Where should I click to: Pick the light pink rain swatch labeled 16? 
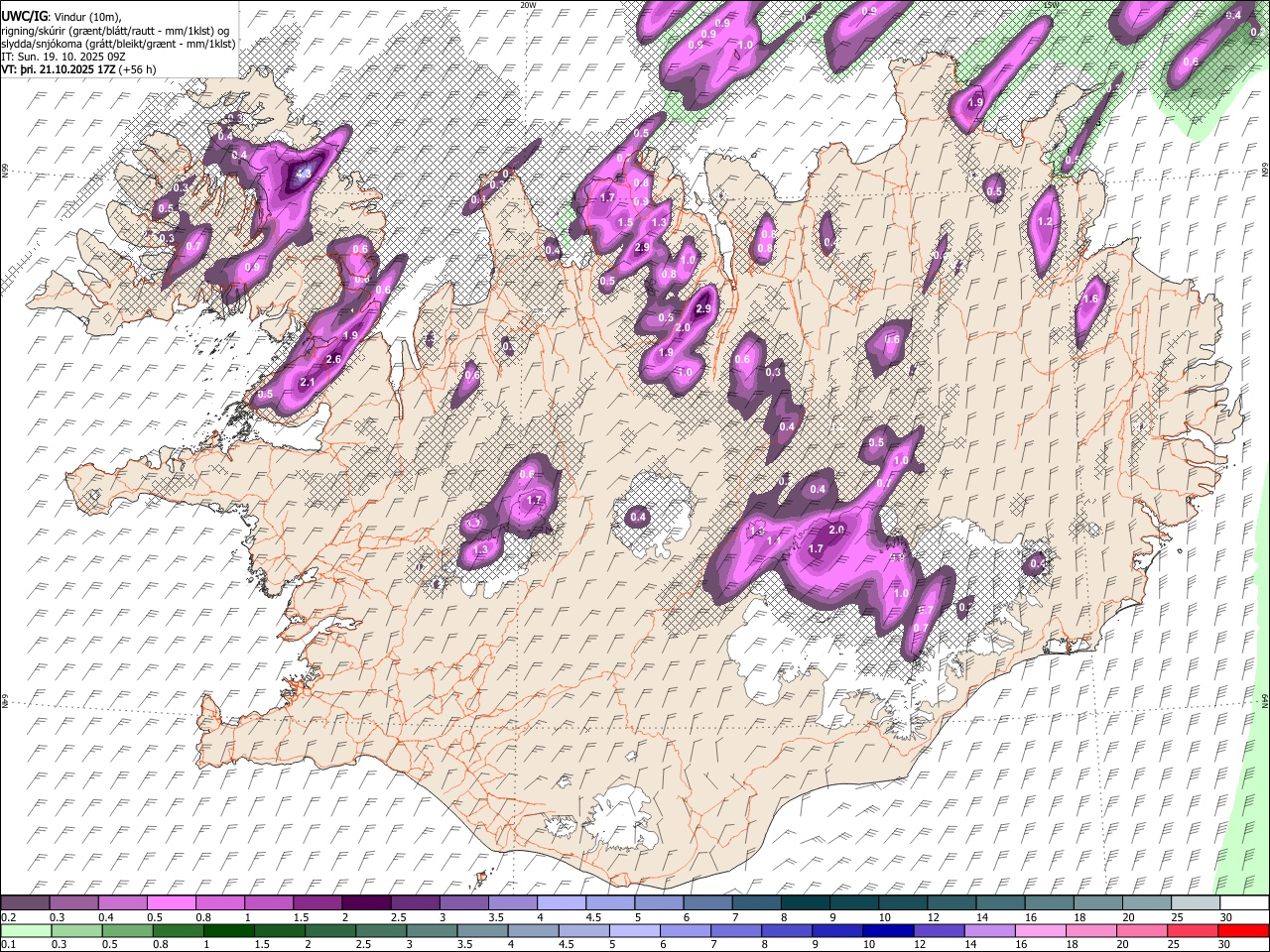(x=1041, y=931)
